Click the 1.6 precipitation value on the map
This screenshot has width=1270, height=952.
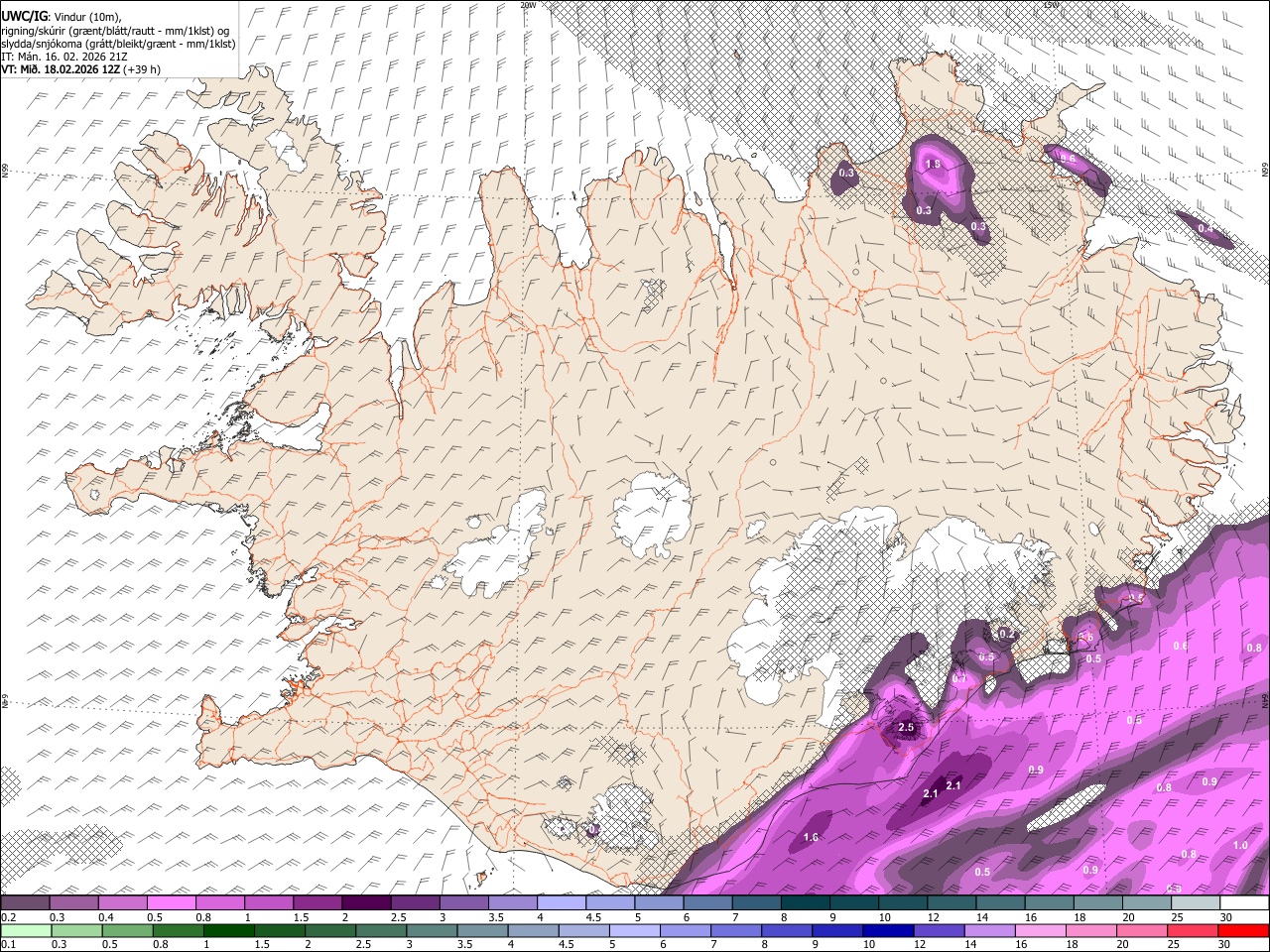point(811,838)
